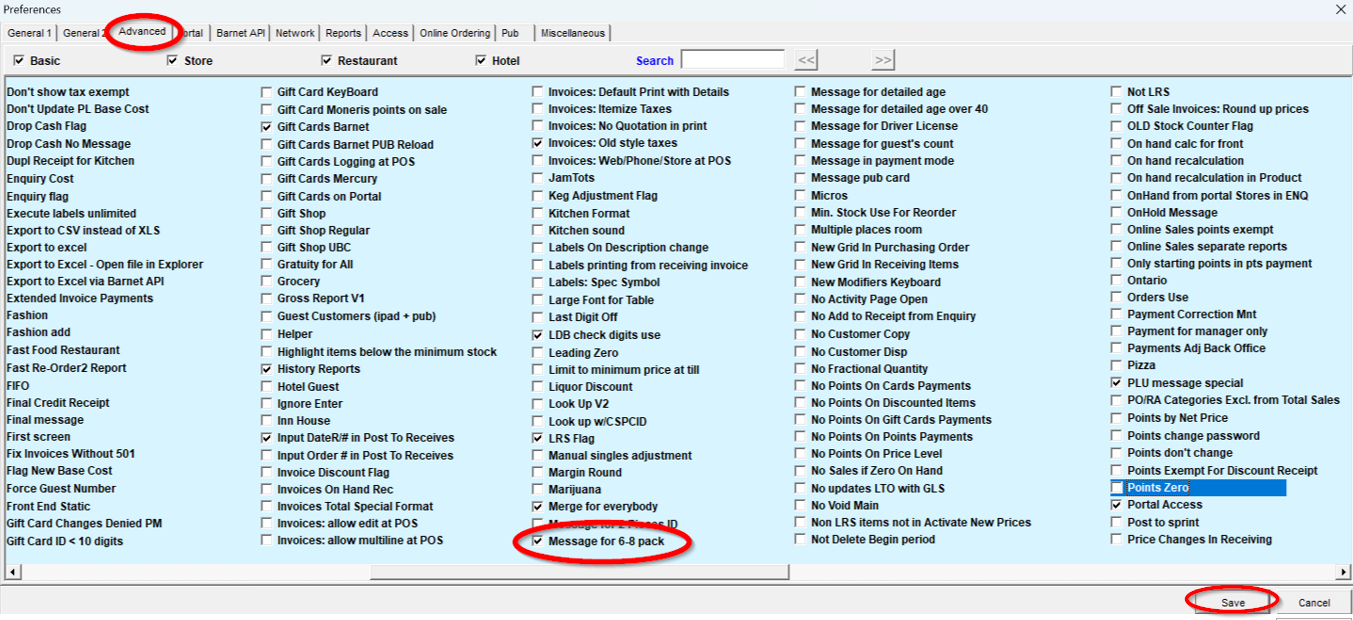Uncheck Input DateR/# in Post To Receives

coord(267,438)
